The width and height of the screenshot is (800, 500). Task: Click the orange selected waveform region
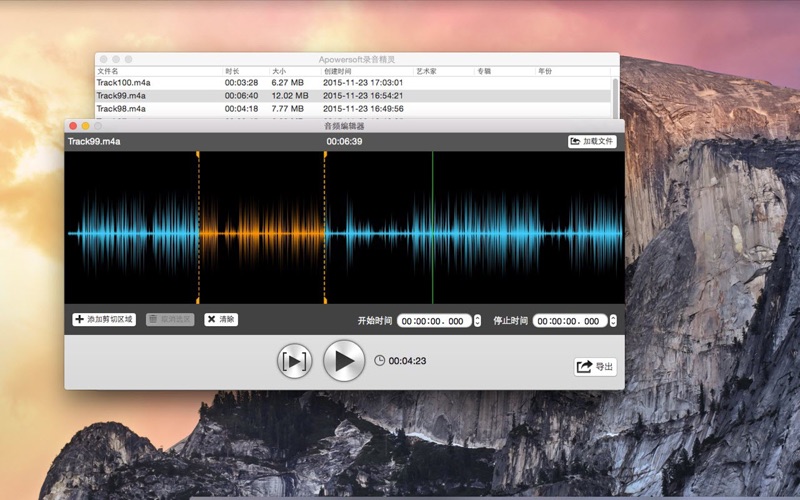tap(261, 232)
